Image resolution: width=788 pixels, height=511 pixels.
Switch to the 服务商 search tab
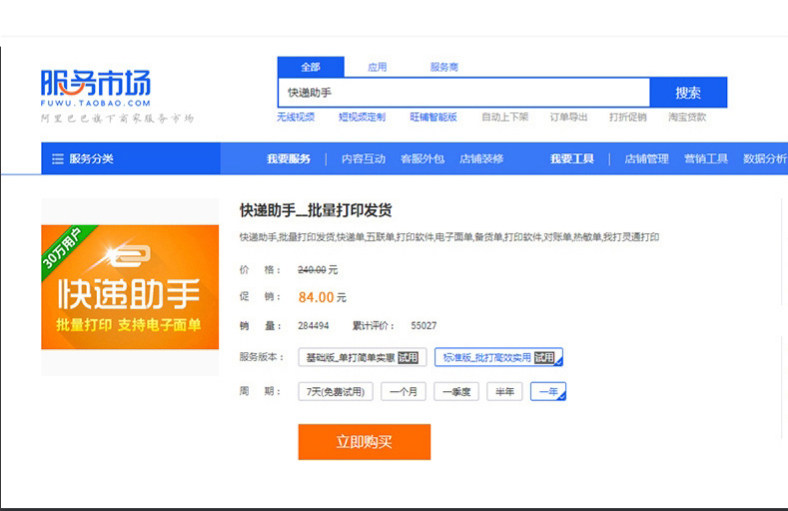pos(444,67)
